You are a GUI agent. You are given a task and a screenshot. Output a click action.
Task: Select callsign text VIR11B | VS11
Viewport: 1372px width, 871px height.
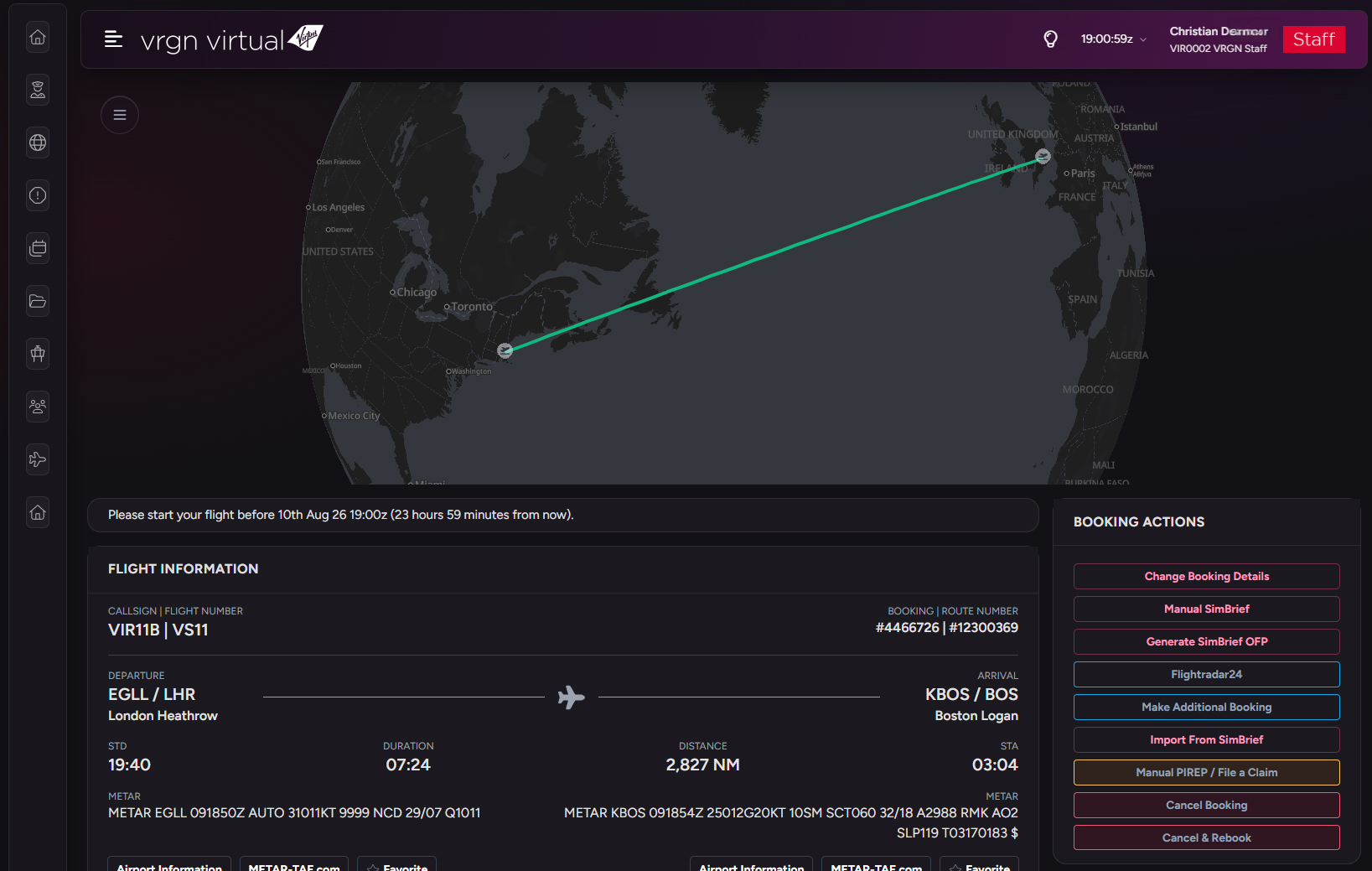coord(158,630)
